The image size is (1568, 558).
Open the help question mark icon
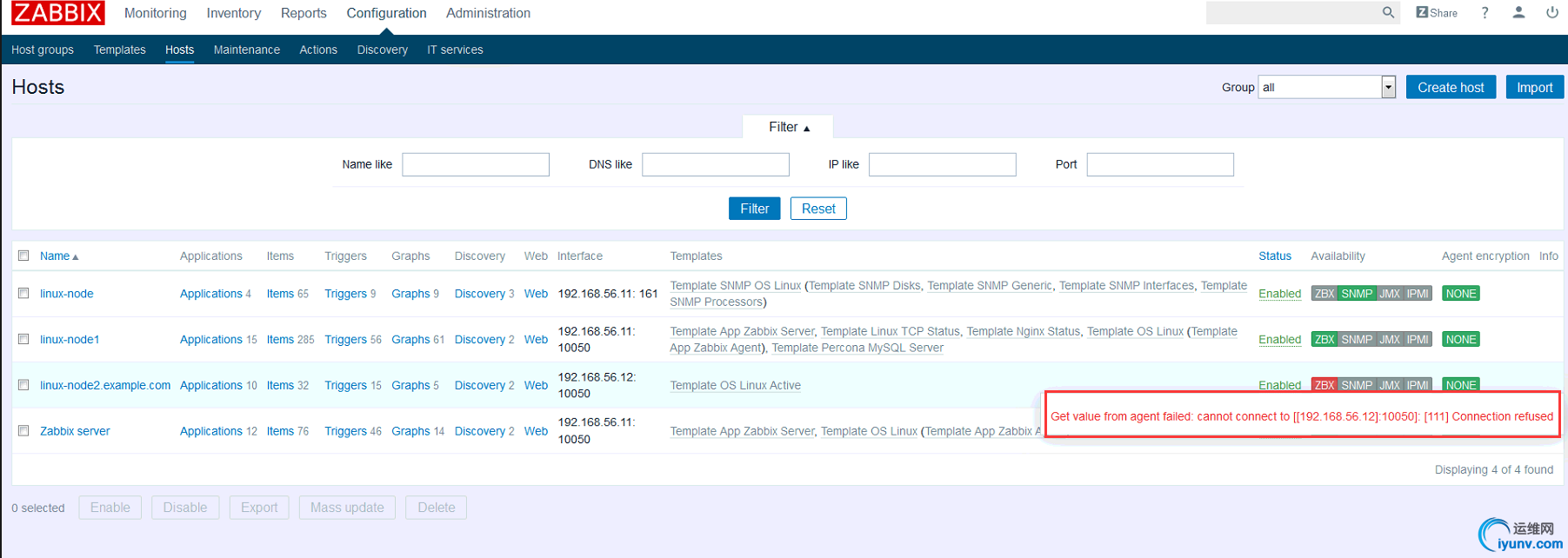1485,12
